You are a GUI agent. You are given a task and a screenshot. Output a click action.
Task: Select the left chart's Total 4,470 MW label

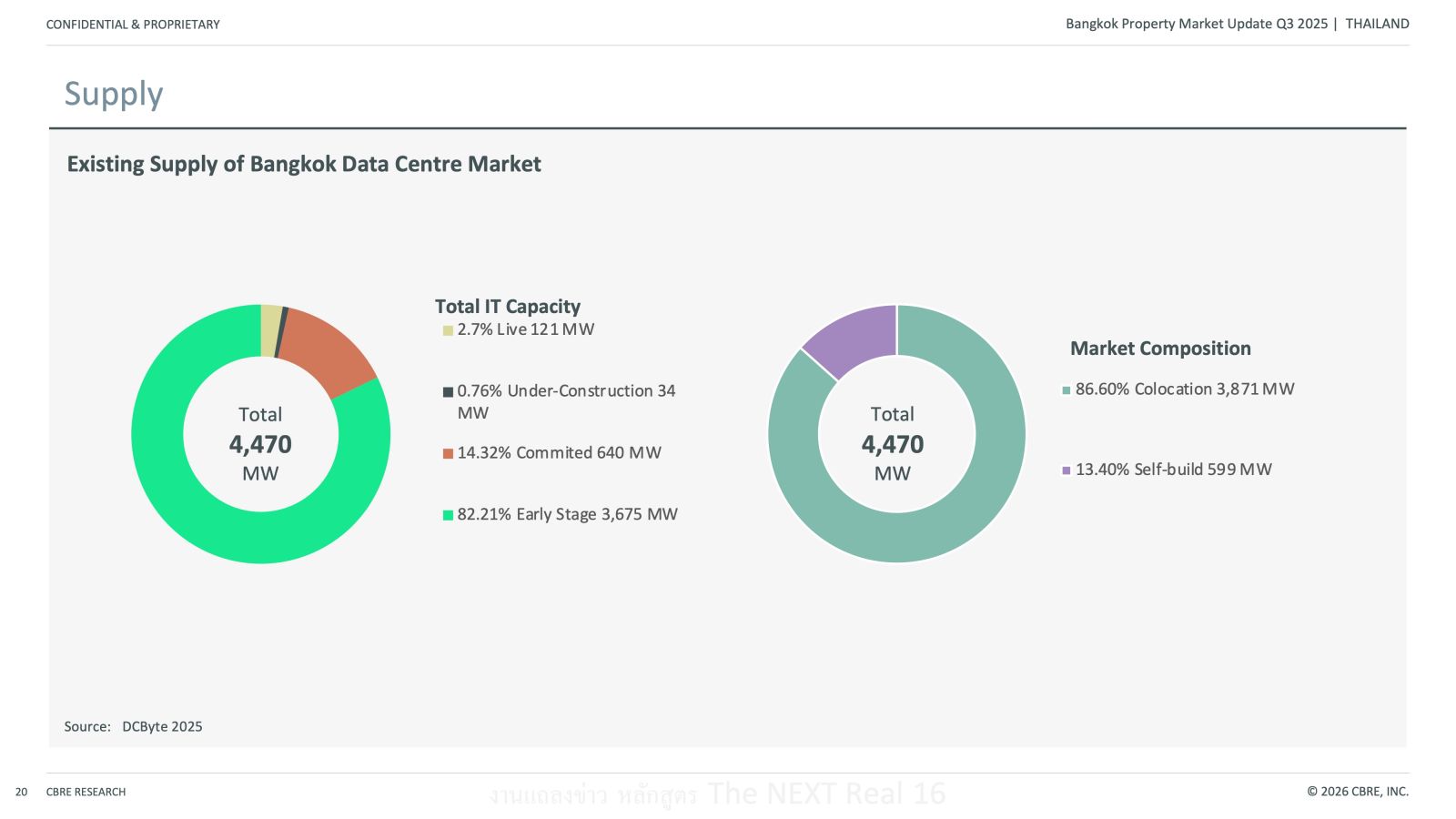coord(260,444)
